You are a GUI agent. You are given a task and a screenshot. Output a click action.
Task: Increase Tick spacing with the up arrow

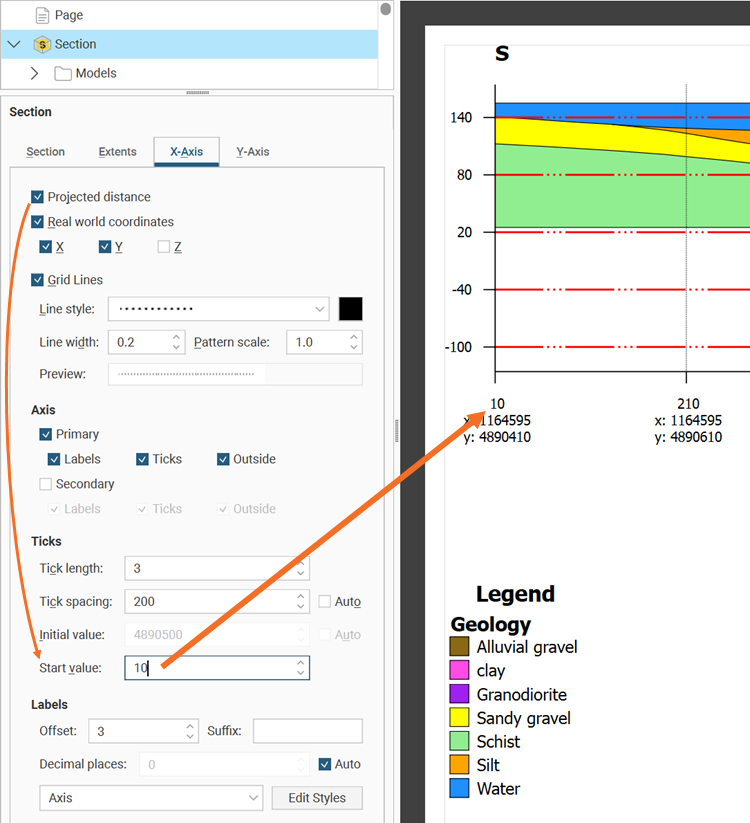pyautogui.click(x=301, y=597)
